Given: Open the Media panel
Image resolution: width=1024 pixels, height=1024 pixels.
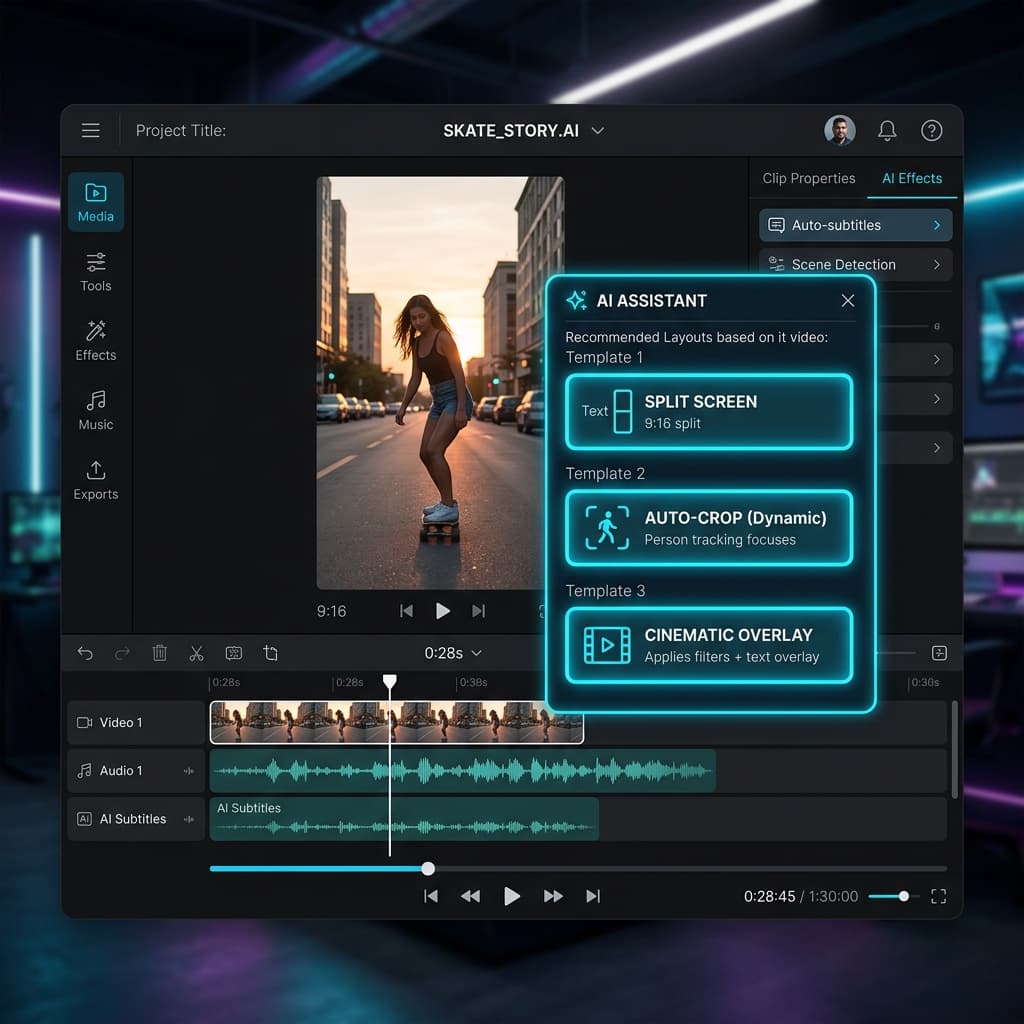Looking at the screenshot, I should [x=96, y=202].
